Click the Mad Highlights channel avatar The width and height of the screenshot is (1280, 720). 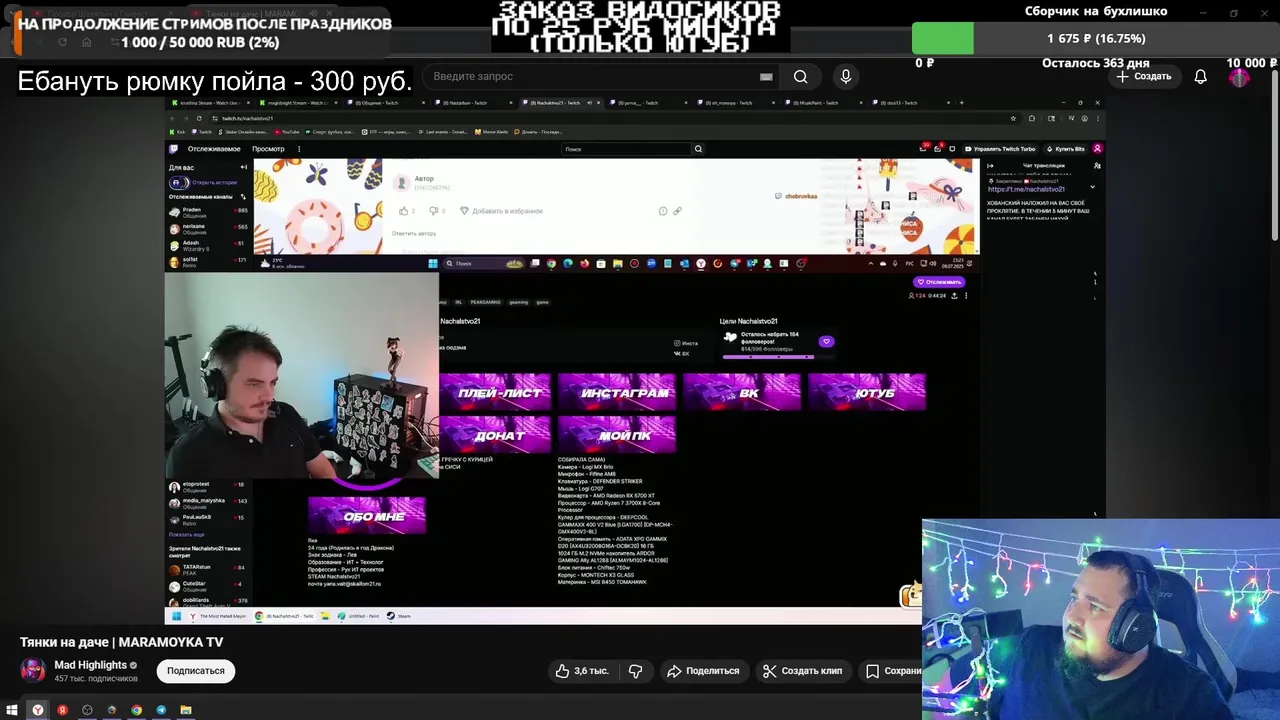point(33,670)
